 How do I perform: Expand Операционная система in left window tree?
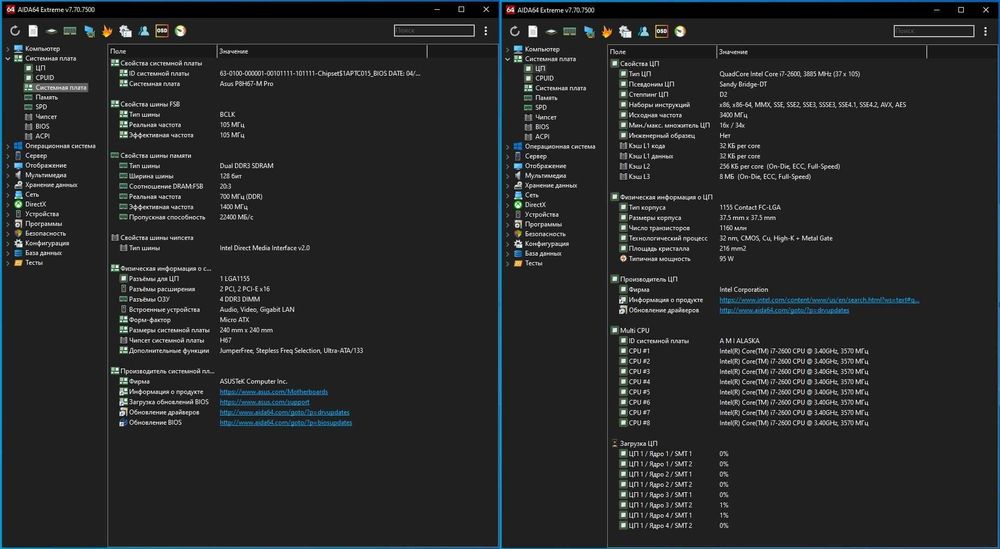8,146
